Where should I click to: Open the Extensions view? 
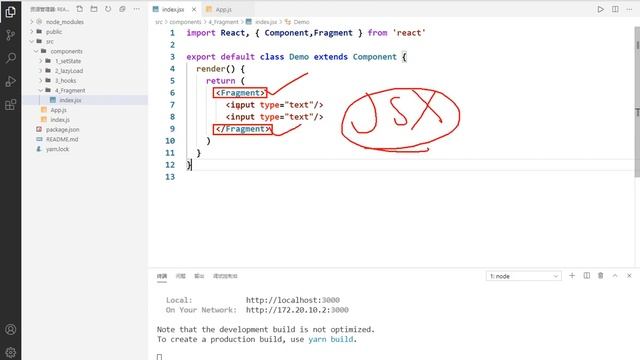point(11,104)
